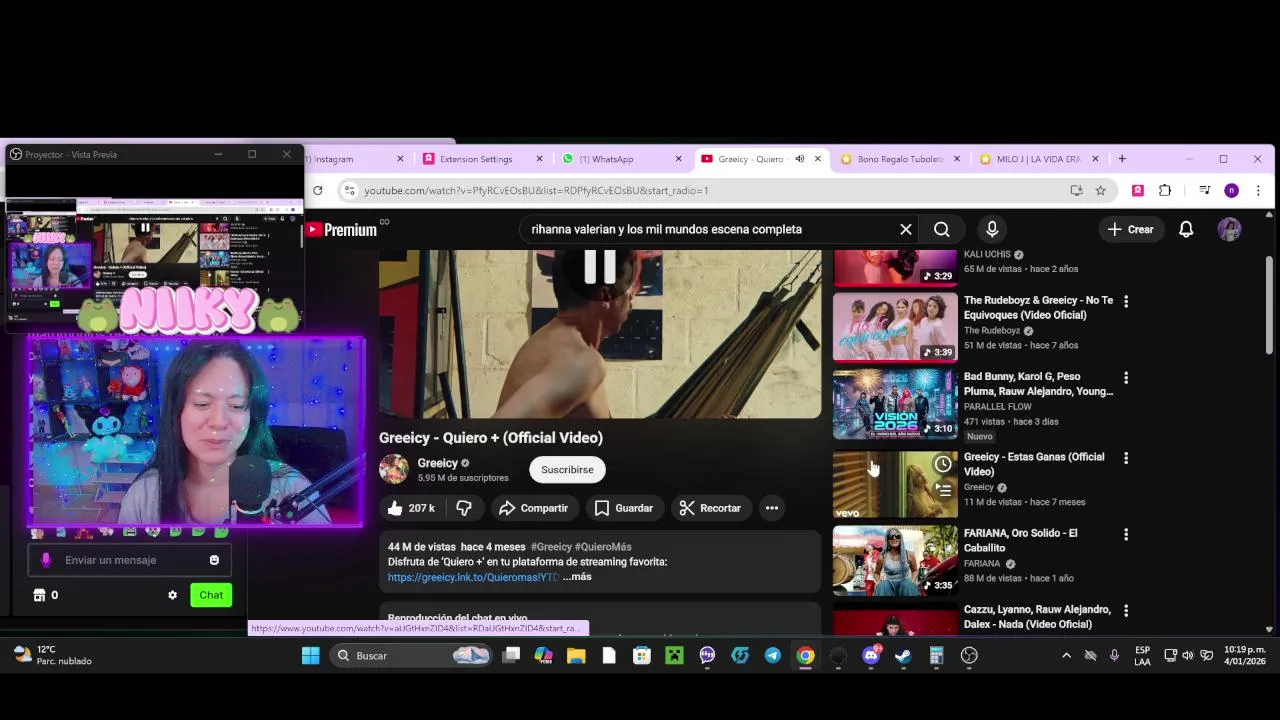
Task: Mute the Greeicy - Quiero tab audio
Action: pos(799,159)
